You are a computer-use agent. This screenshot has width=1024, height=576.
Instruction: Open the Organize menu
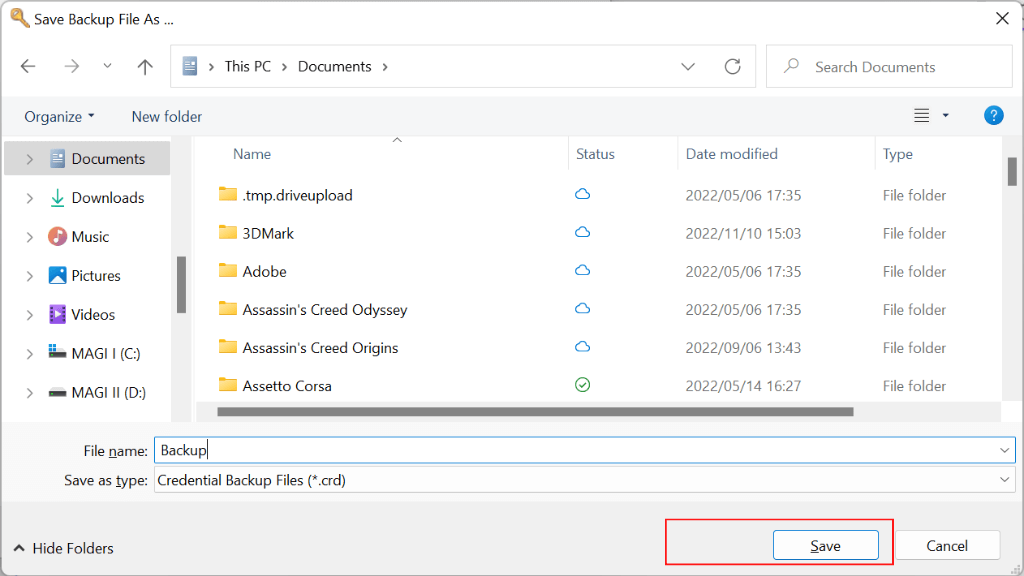60,117
